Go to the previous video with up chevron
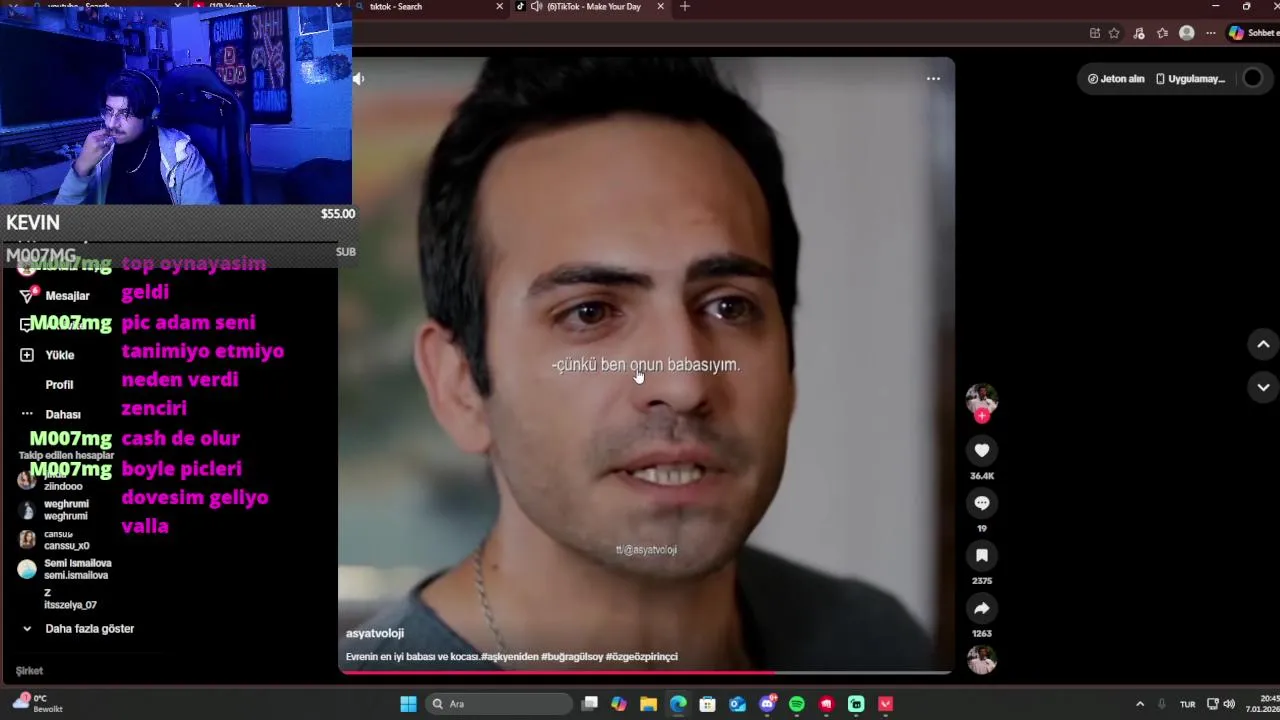 [x=1263, y=344]
